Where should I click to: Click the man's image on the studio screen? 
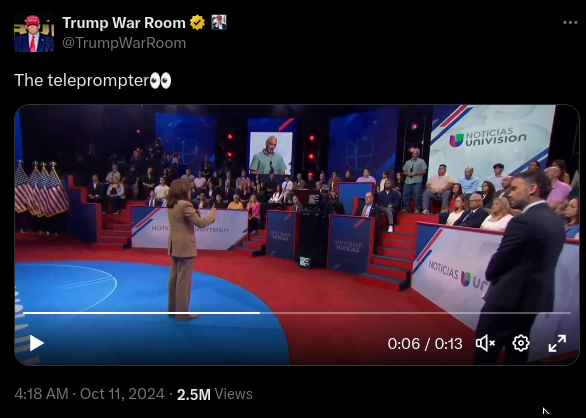click(x=271, y=153)
